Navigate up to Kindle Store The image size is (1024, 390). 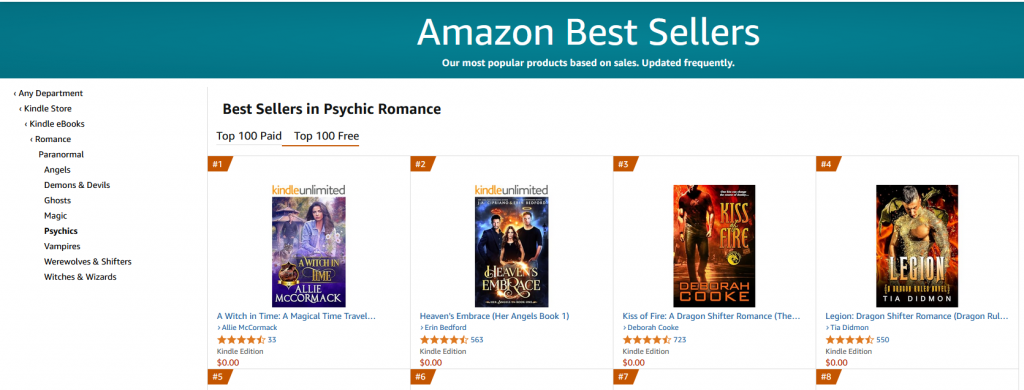click(x=45, y=108)
